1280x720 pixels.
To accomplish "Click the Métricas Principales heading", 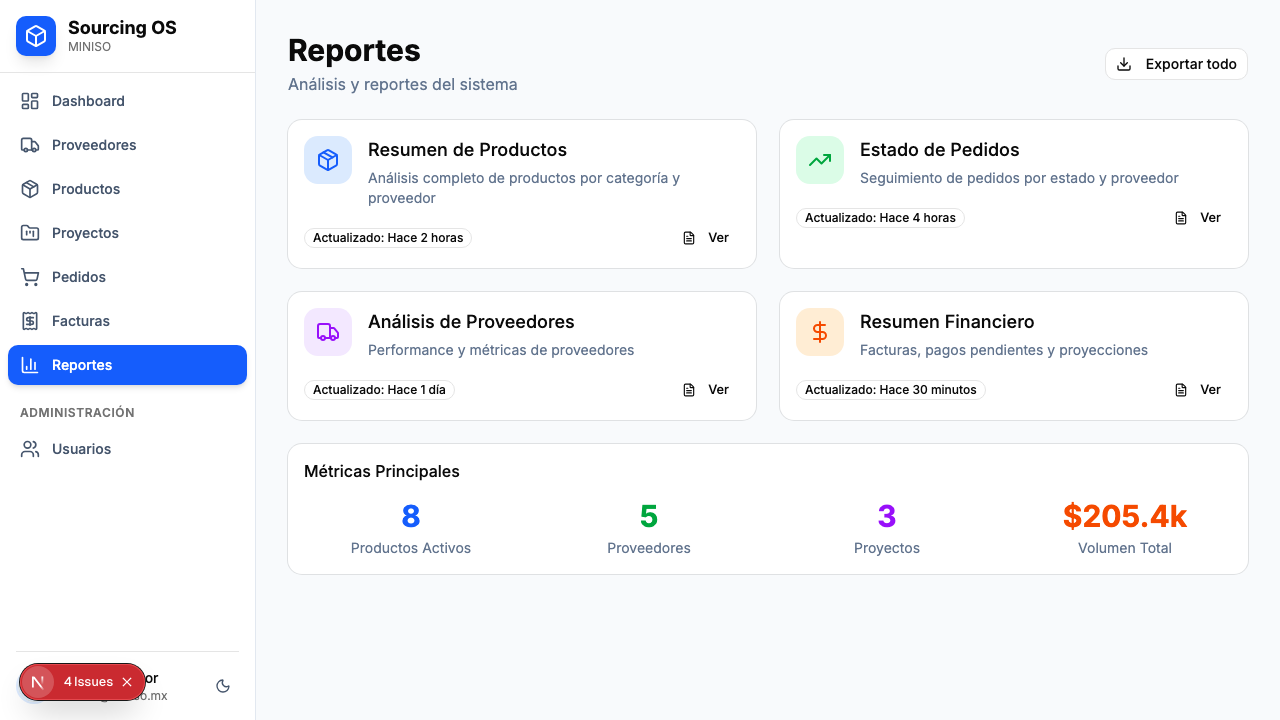I will click(x=382, y=471).
